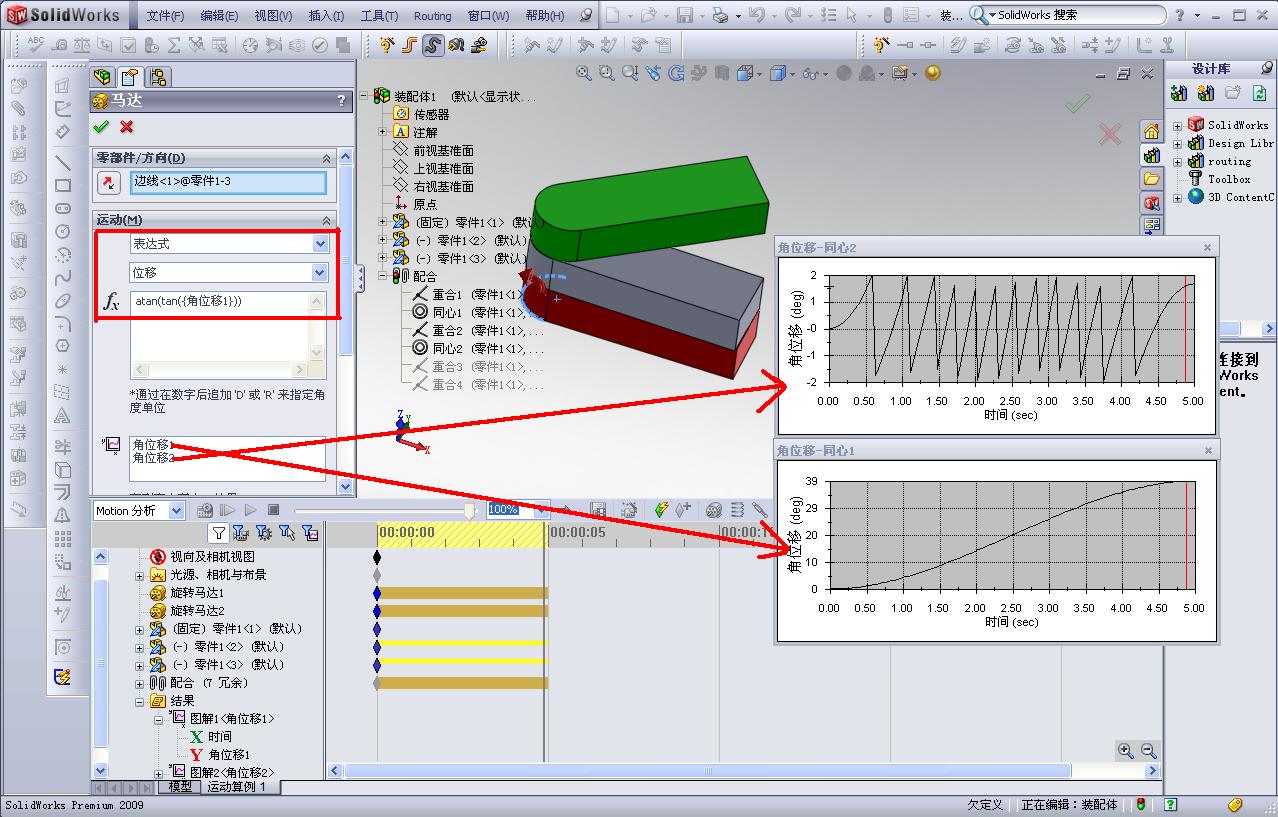This screenshot has width=1278, height=817.
Task: Open the FeatureManager design tree tab
Action: tap(102, 77)
